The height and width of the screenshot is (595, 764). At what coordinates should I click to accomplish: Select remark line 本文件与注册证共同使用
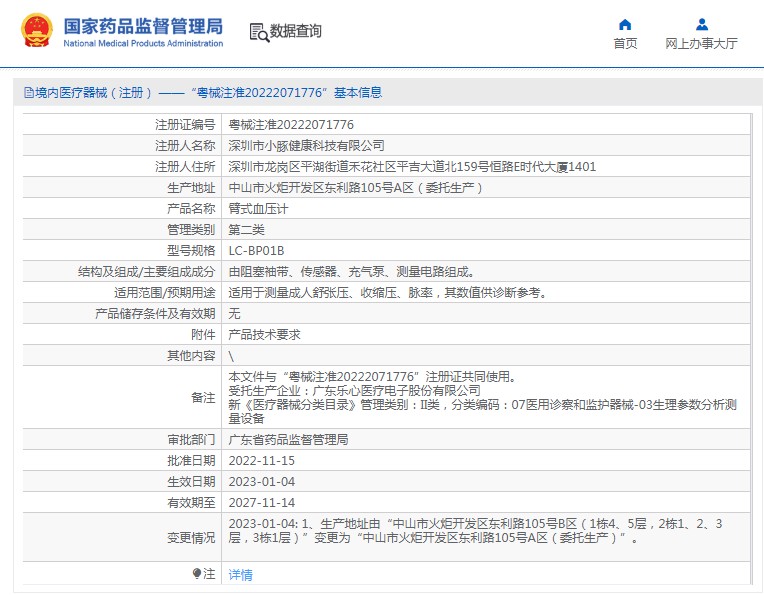(372, 376)
